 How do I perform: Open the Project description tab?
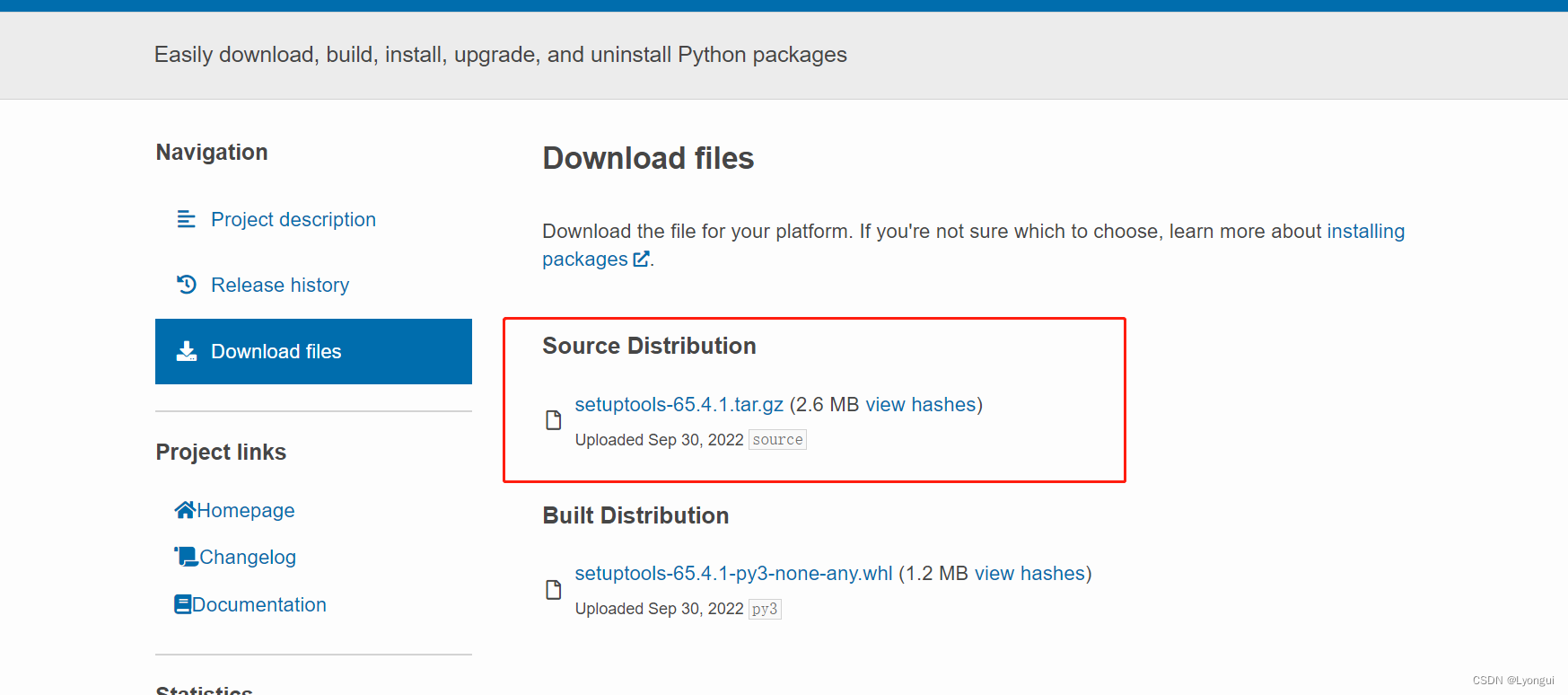click(293, 219)
